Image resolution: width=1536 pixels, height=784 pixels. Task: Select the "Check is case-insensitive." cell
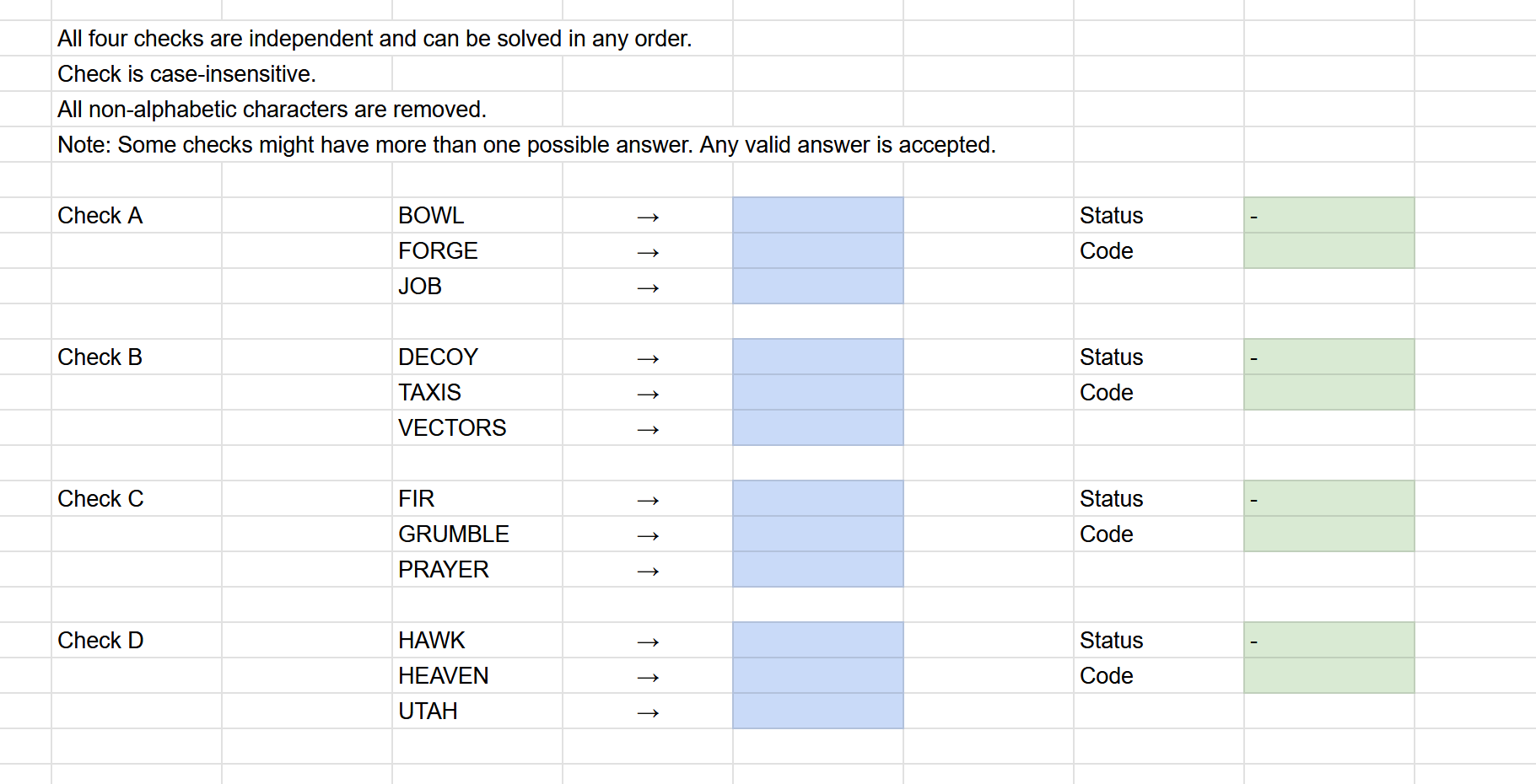tap(187, 74)
